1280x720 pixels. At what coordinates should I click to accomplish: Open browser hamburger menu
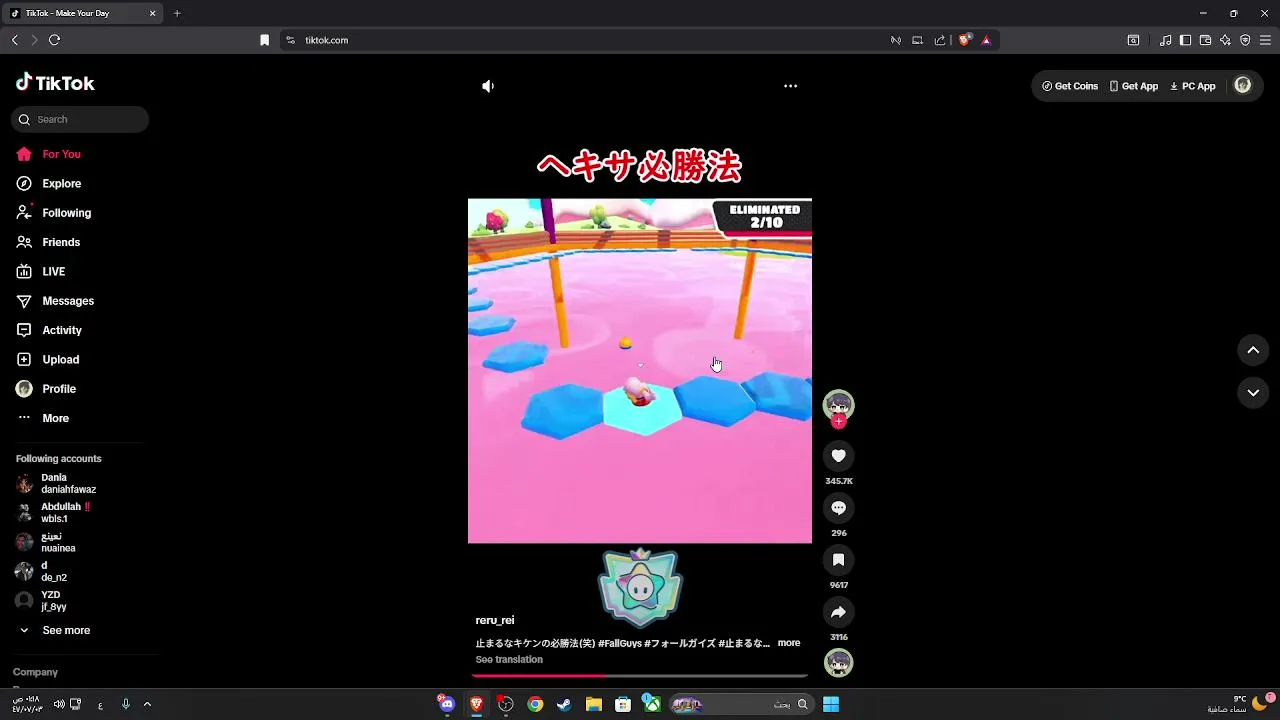click(x=1265, y=40)
